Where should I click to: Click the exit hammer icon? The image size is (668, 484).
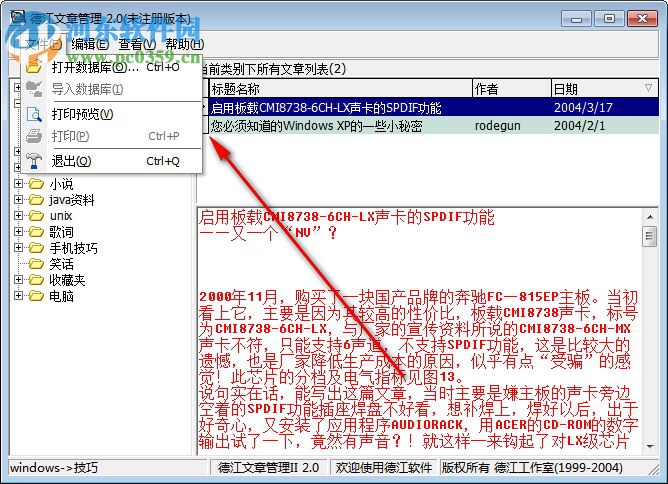pos(34,161)
